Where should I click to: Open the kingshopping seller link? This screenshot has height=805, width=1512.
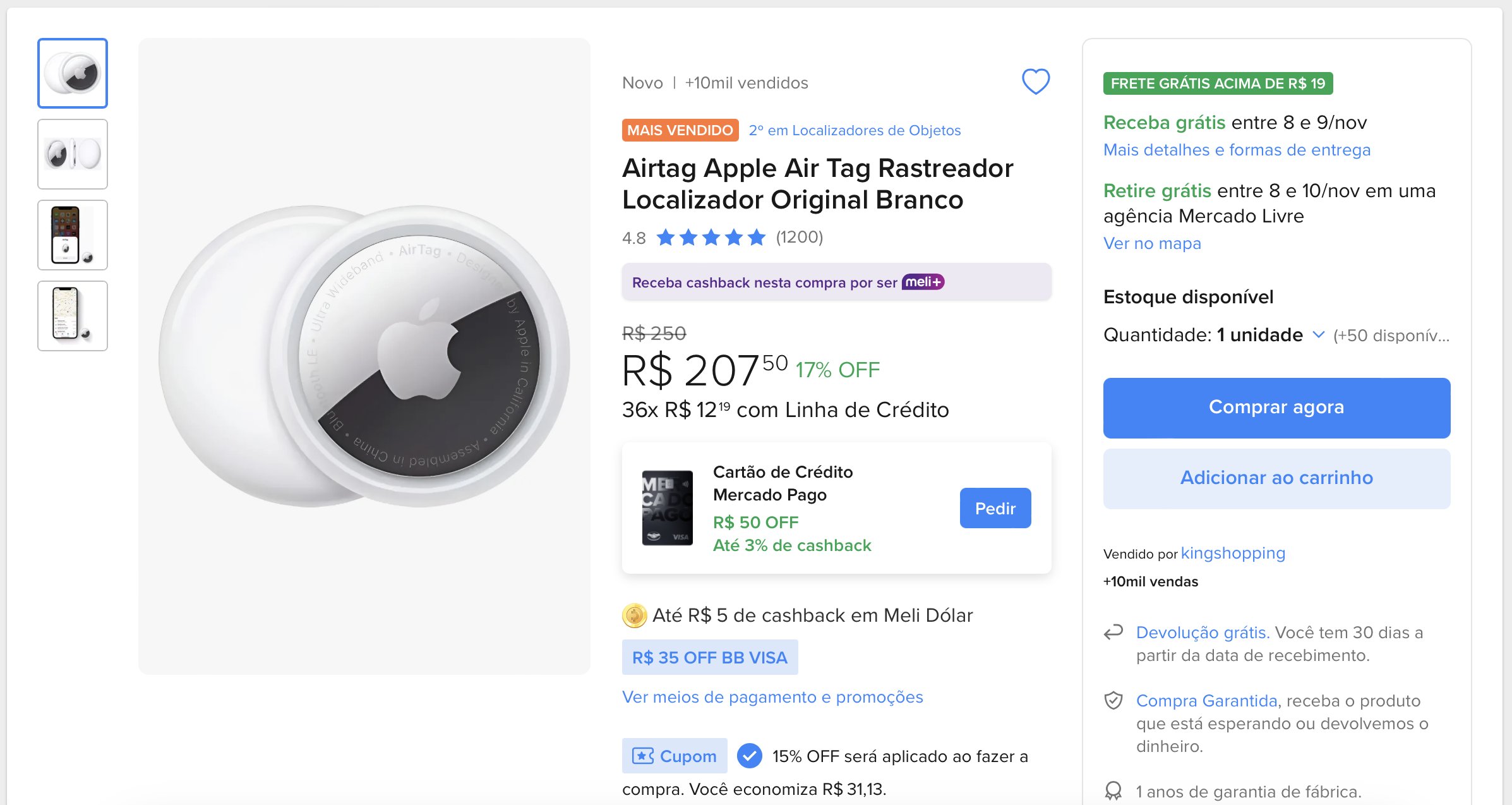1233,553
